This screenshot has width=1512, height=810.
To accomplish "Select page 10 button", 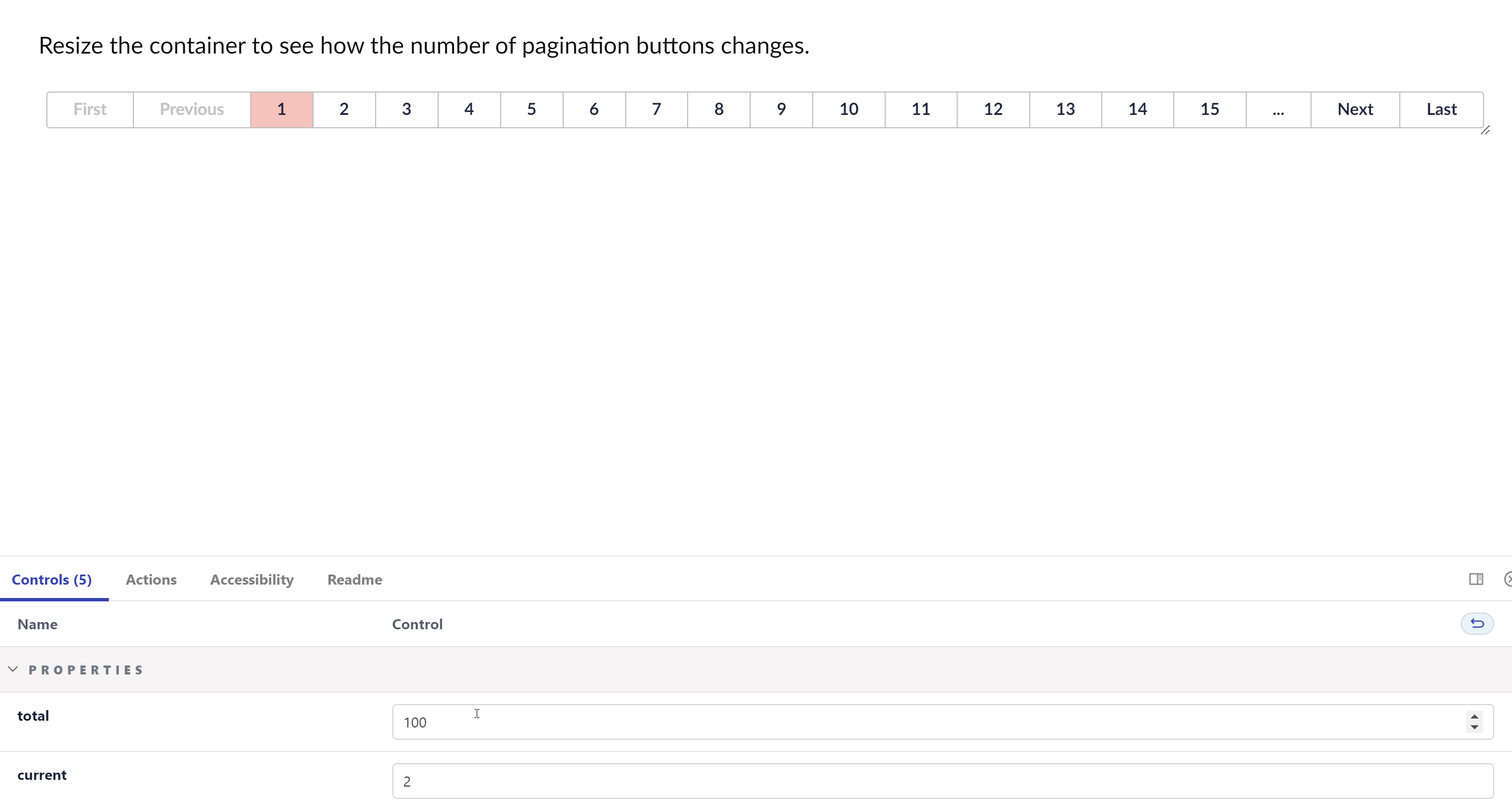I will pyautogui.click(x=848, y=109).
